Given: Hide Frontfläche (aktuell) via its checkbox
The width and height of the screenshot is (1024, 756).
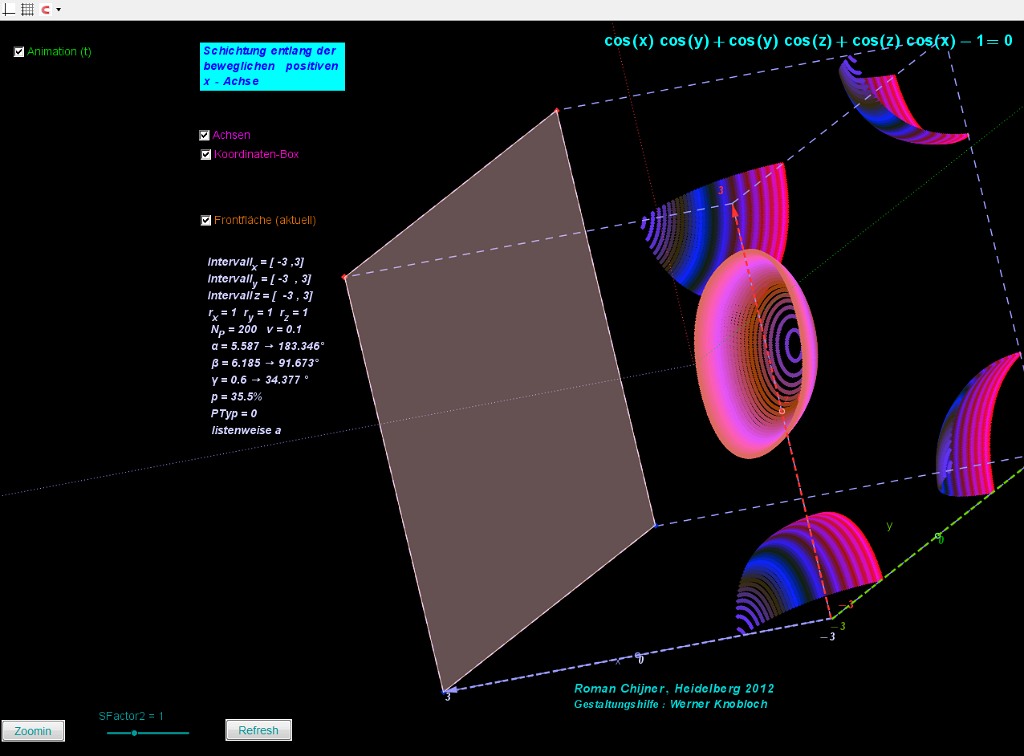Looking at the screenshot, I should pyautogui.click(x=206, y=221).
